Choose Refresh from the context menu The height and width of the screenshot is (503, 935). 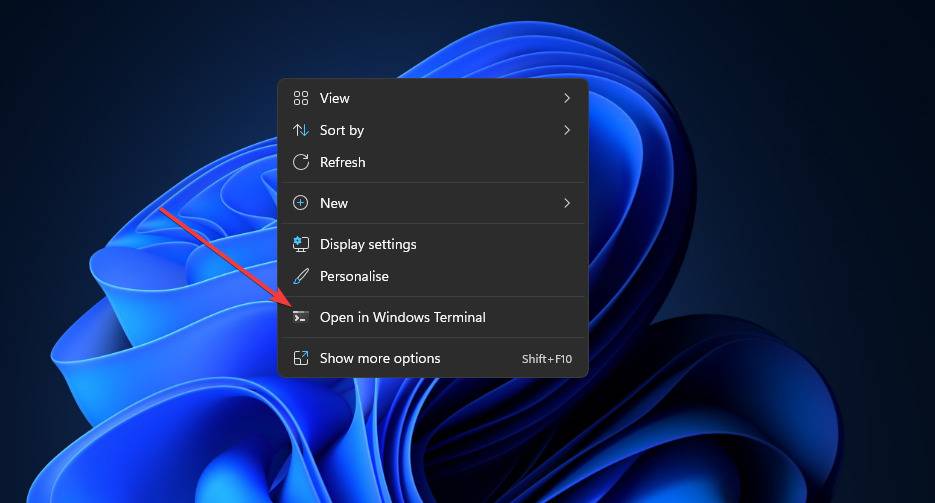point(433,162)
